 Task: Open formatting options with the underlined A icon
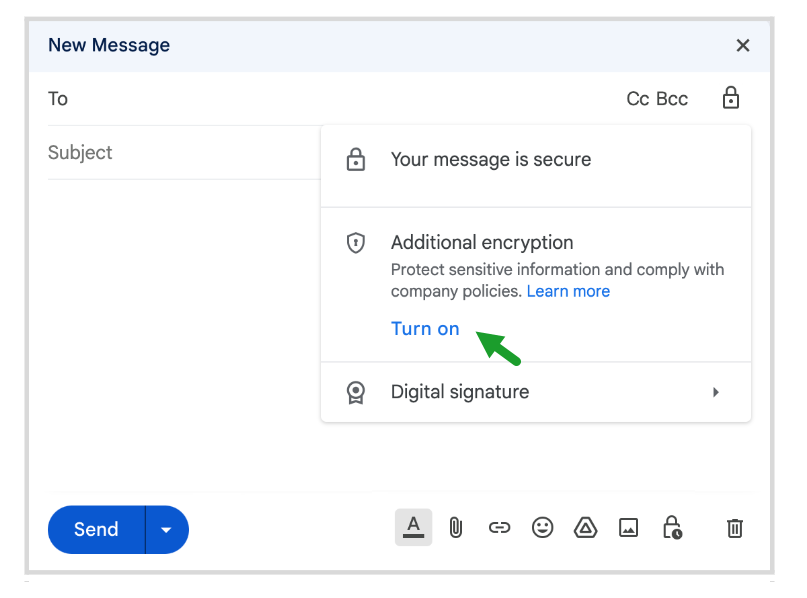tap(413, 528)
